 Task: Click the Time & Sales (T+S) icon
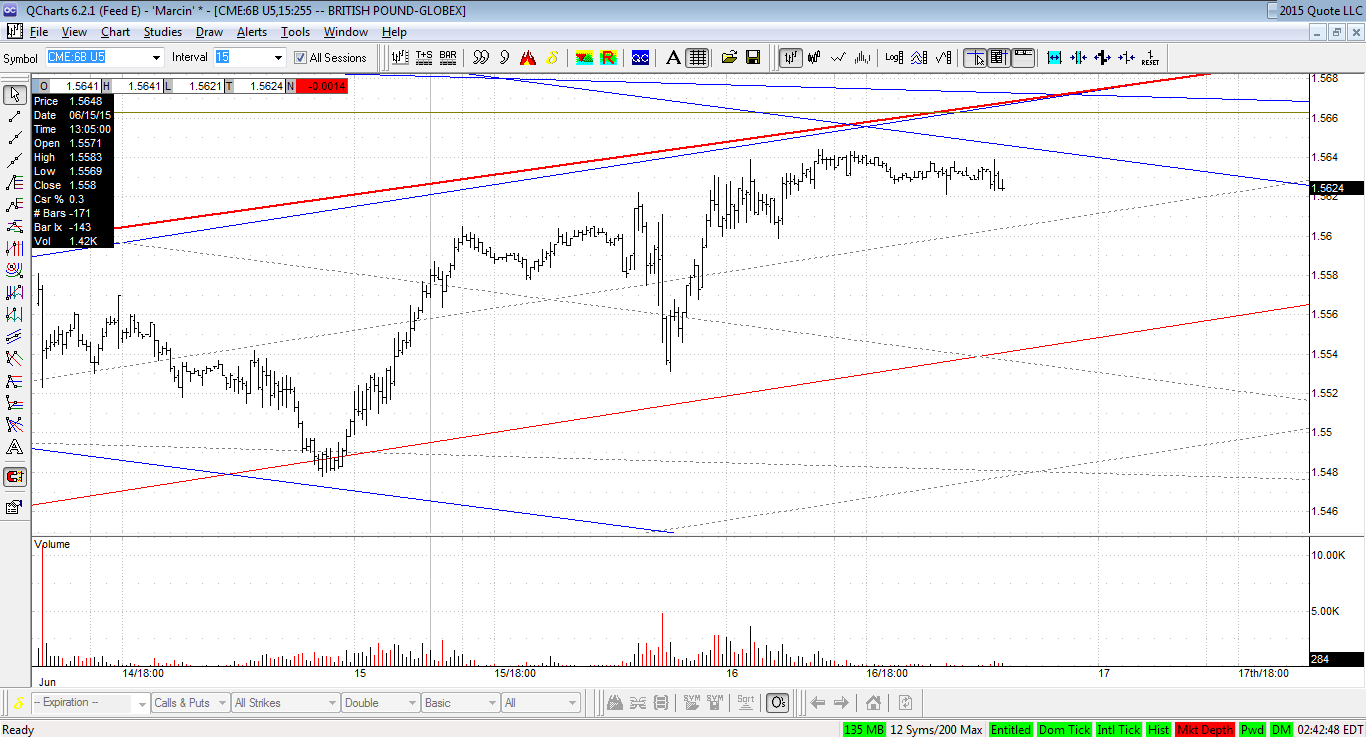click(x=424, y=57)
